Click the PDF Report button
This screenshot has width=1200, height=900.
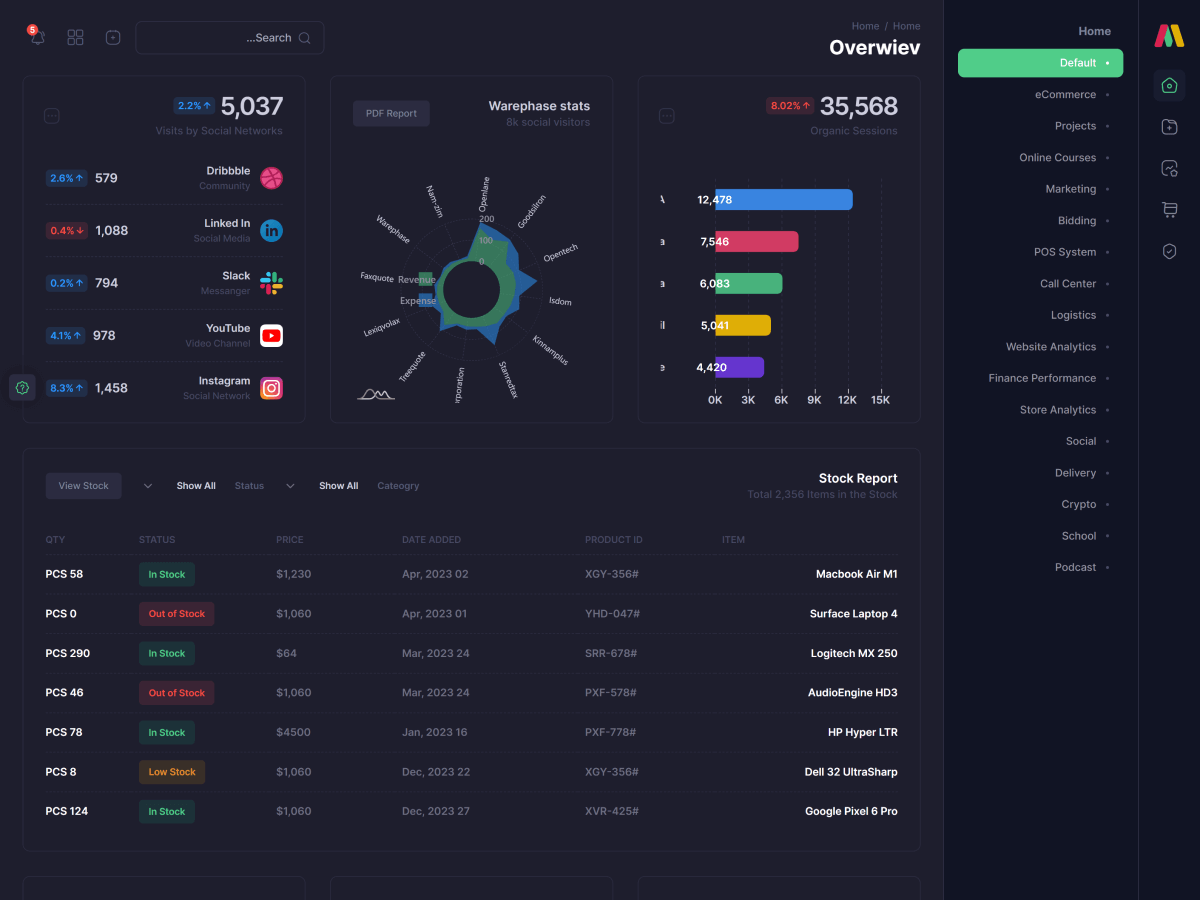point(391,114)
